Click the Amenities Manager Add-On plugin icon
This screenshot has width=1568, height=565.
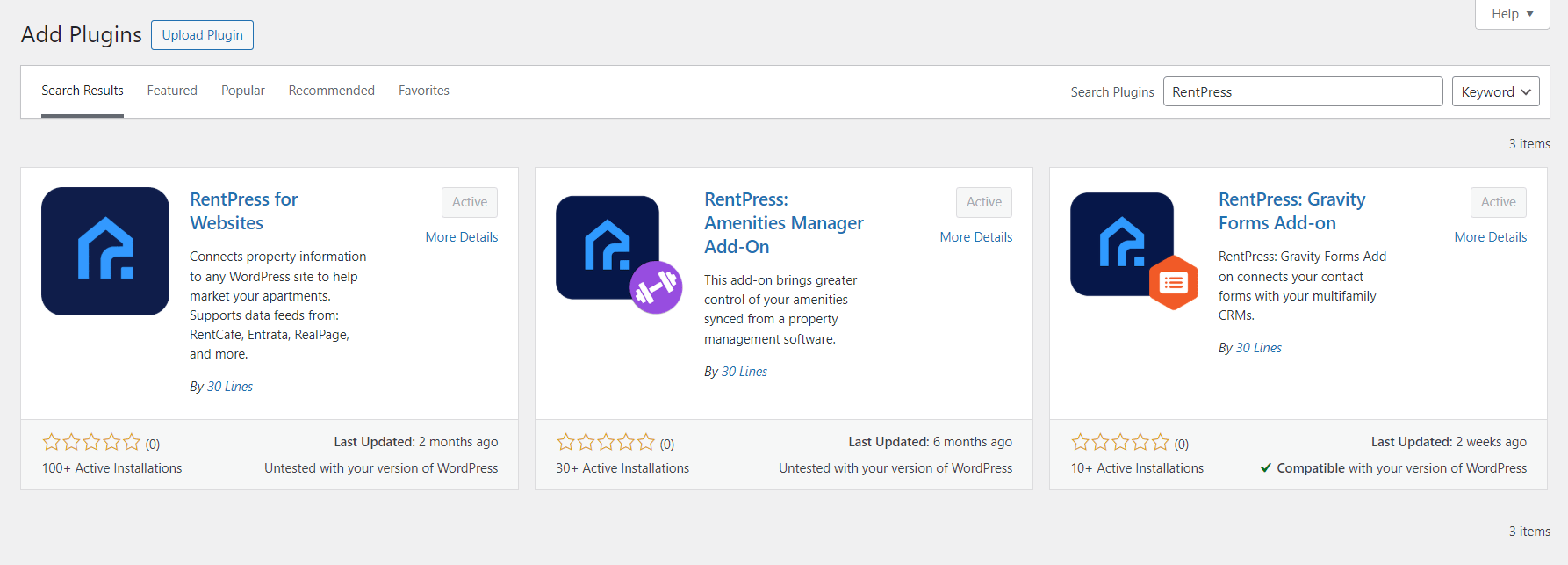tap(619, 254)
